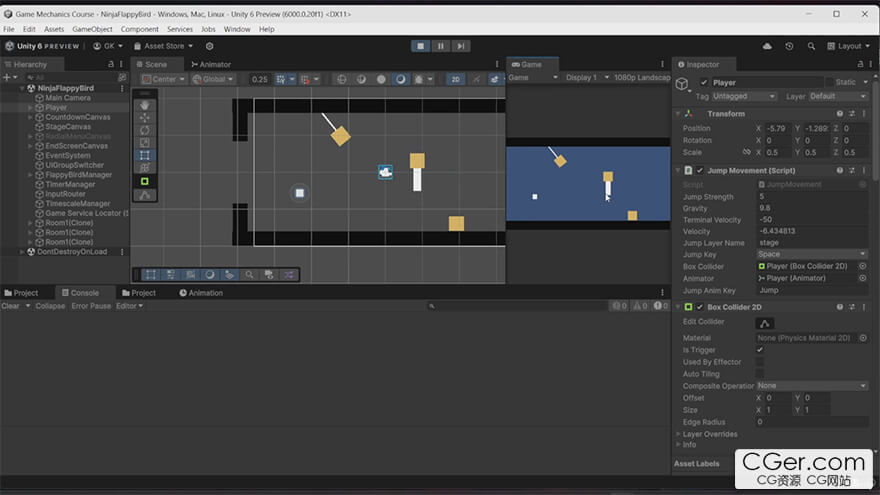Open the Center pivot dropdown
Viewport: 880px width, 495px height.
(x=163, y=79)
